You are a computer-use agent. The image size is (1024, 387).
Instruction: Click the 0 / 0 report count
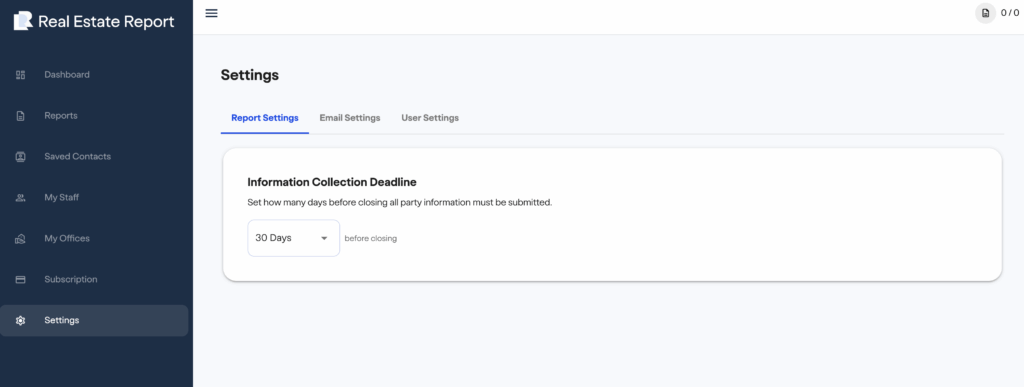(x=1010, y=13)
